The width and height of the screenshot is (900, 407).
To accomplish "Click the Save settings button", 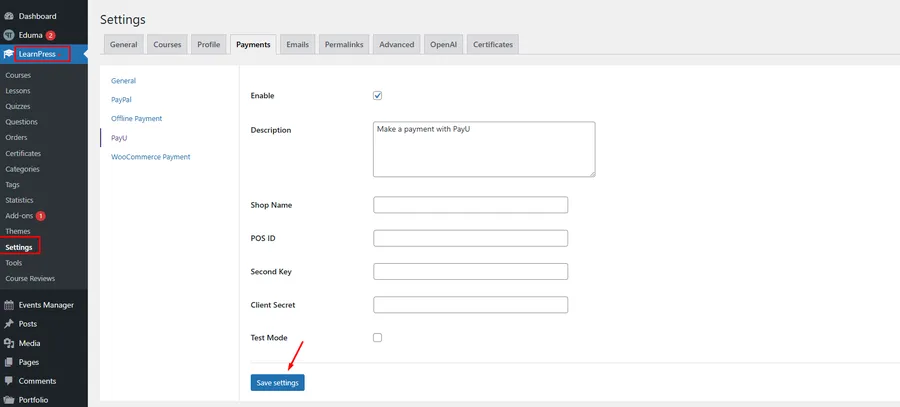I will (277, 383).
